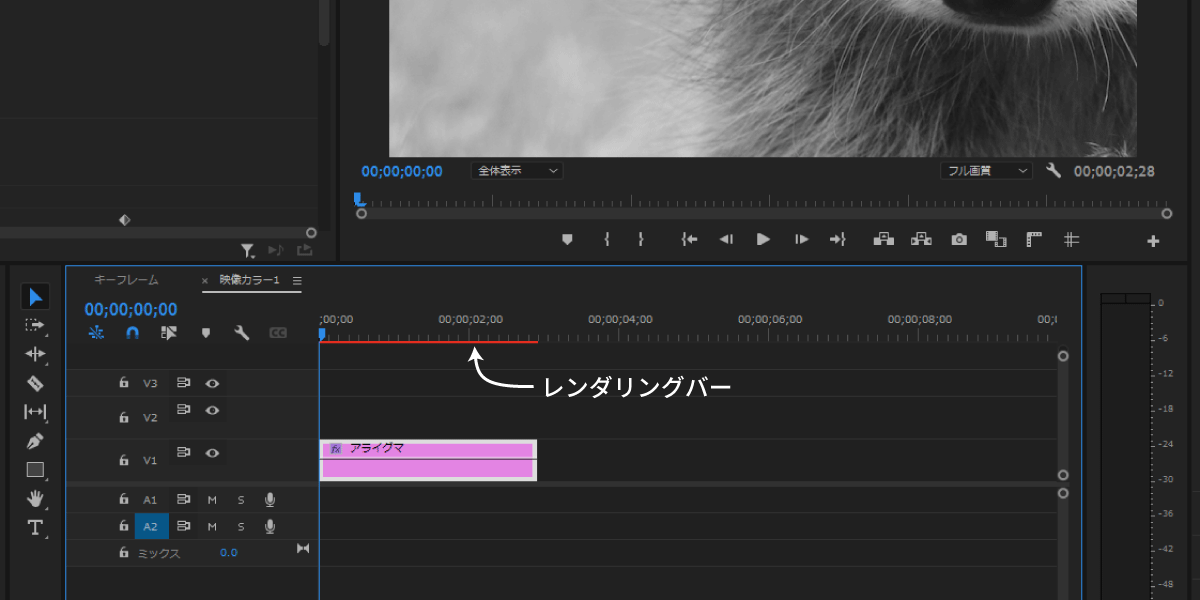The height and width of the screenshot is (600, 1200).
Task: Mark In point in Program Monitor
Action: click(606, 239)
